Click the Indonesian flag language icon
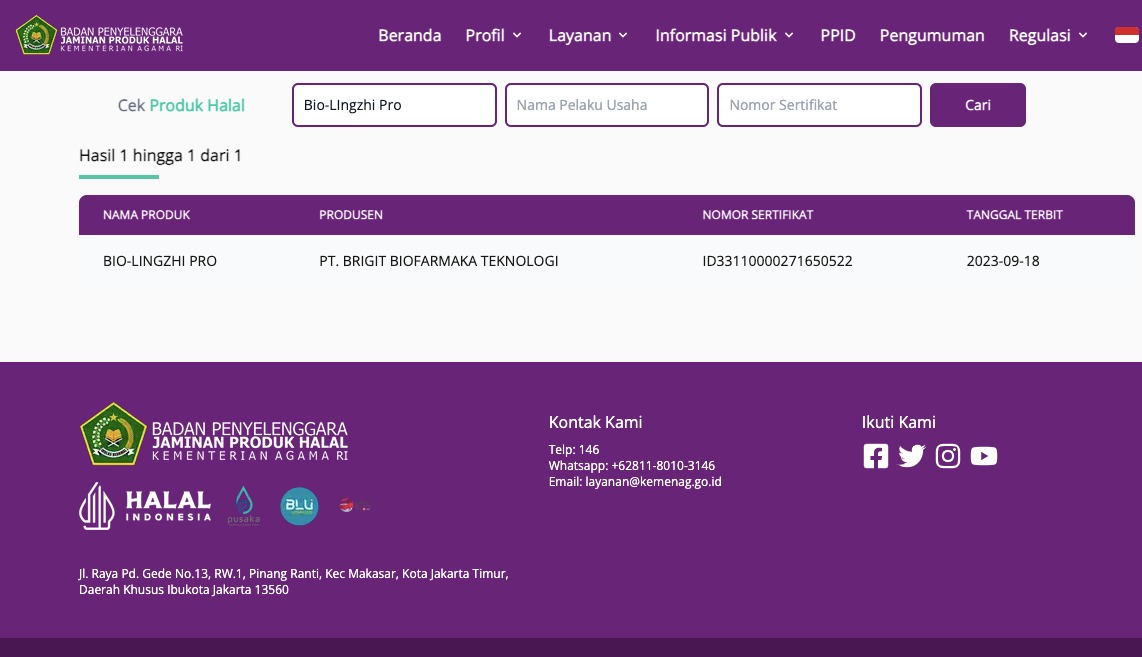The height and width of the screenshot is (657, 1142). (x=1127, y=35)
